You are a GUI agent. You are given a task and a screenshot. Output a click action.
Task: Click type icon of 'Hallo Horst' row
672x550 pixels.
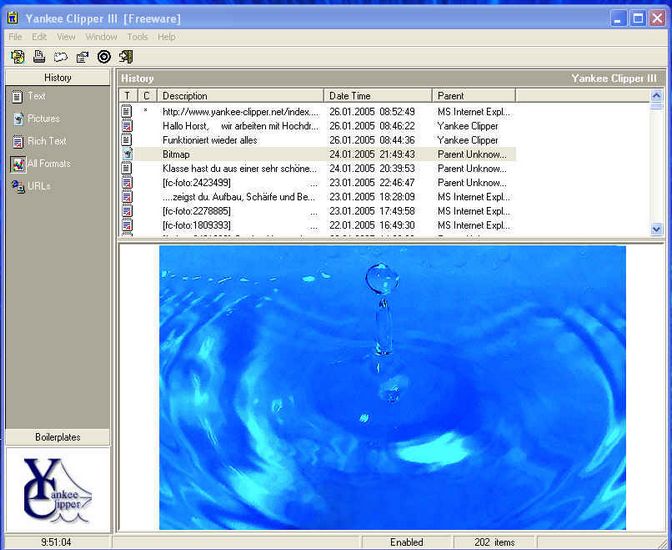click(127, 126)
